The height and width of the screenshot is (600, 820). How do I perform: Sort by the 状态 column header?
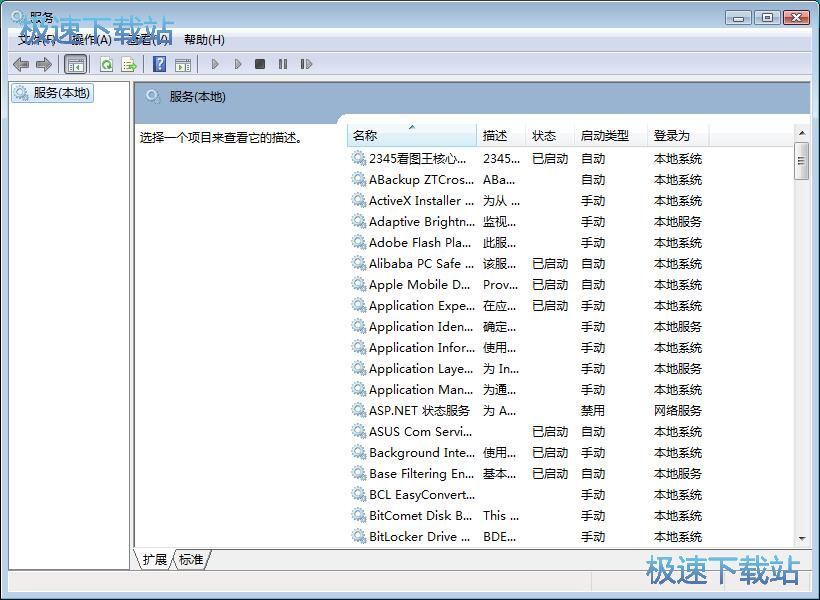[550, 135]
